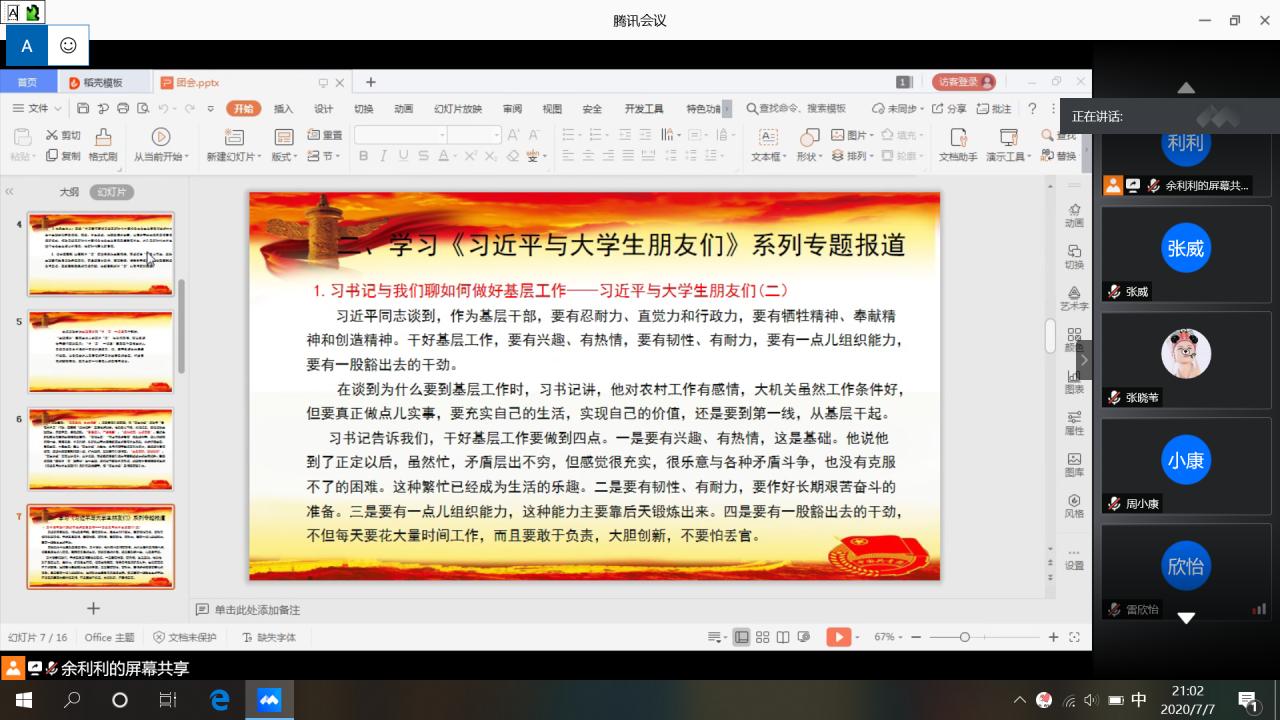
Task: Toggle italic text formatting
Action: click(384, 156)
